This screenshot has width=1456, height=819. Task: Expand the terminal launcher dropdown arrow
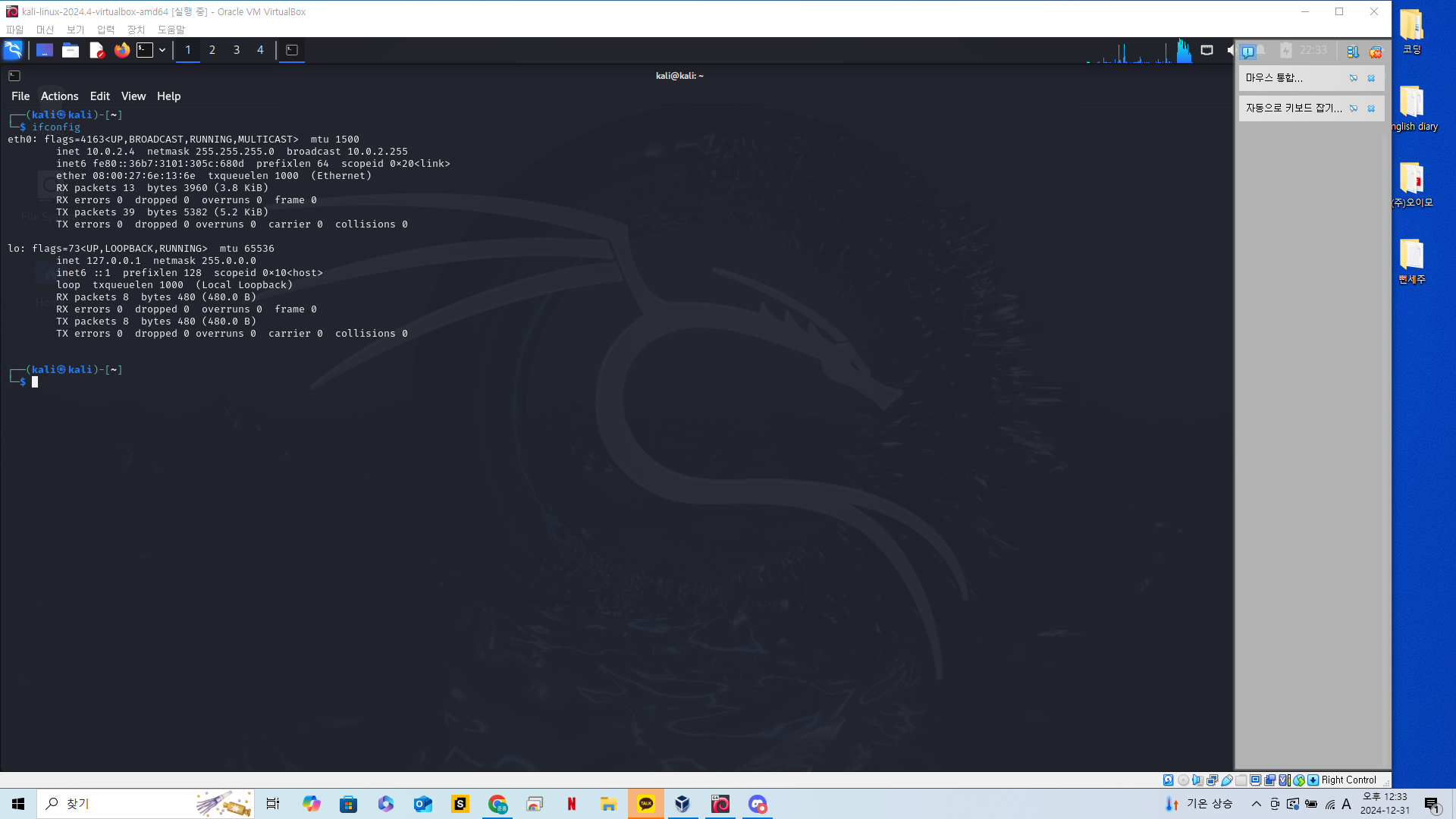pos(162,50)
